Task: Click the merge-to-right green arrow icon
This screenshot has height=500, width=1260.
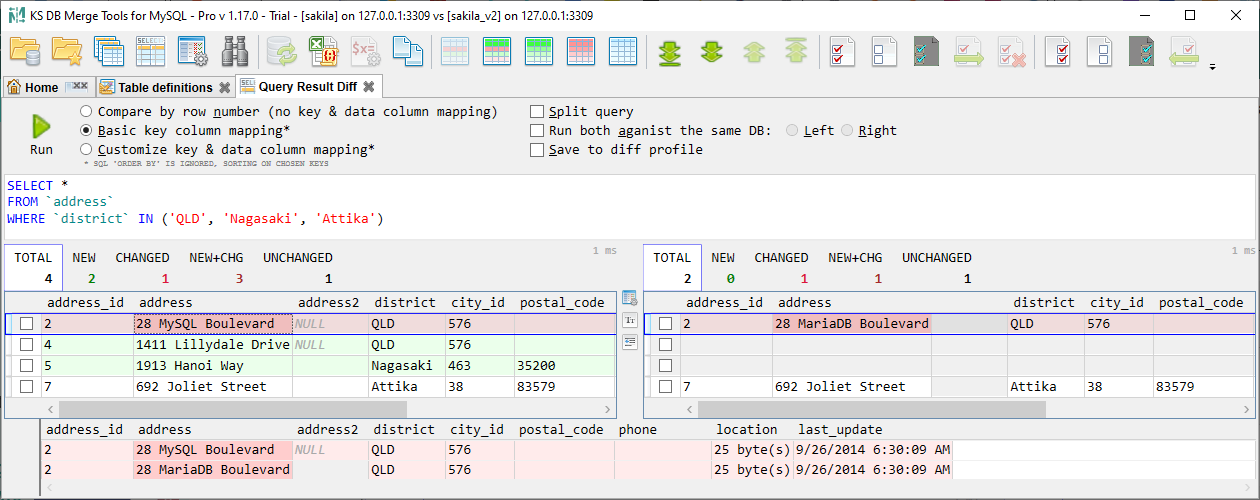Action: [x=969, y=50]
